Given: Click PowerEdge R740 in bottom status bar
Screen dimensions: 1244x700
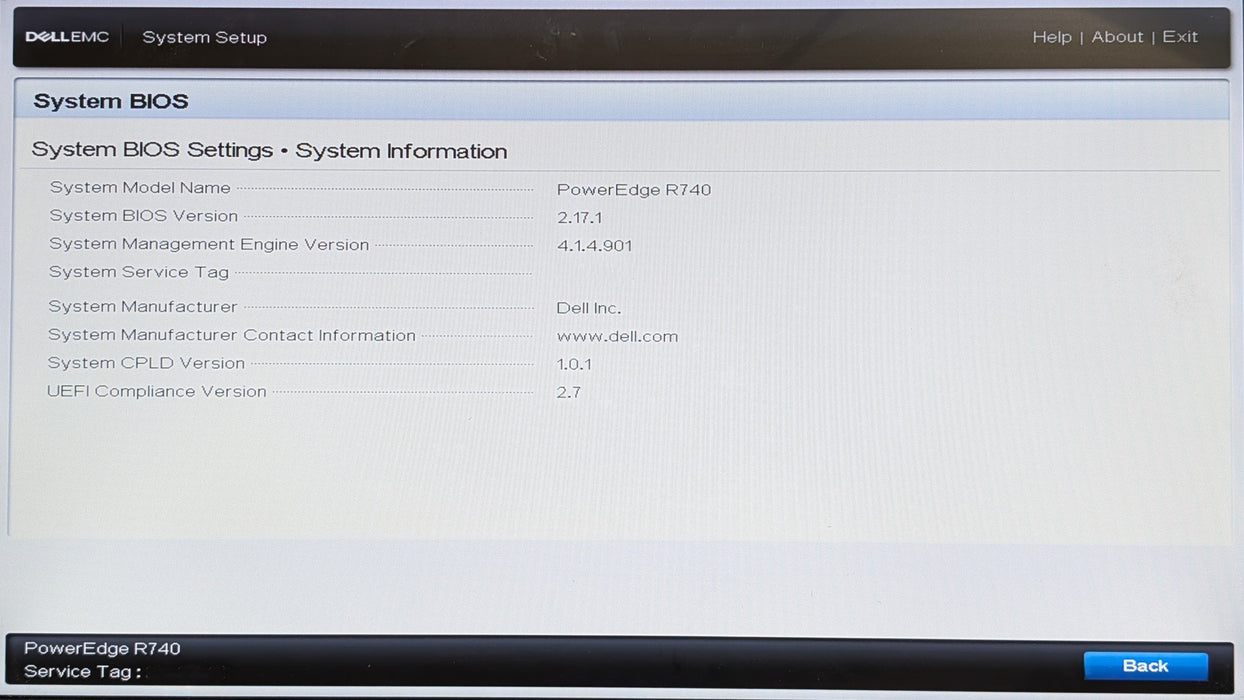Looking at the screenshot, I should (102, 649).
